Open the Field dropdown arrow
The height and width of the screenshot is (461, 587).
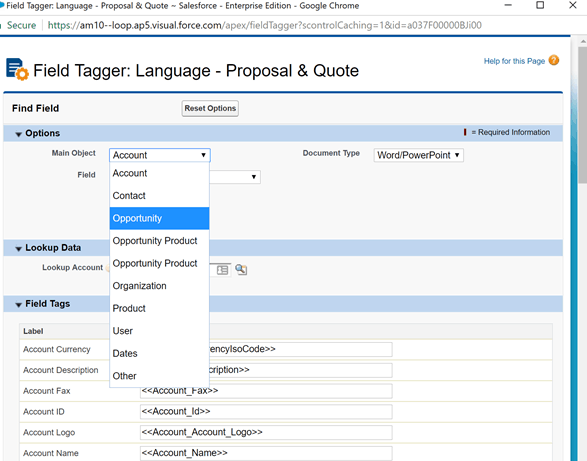click(253, 177)
